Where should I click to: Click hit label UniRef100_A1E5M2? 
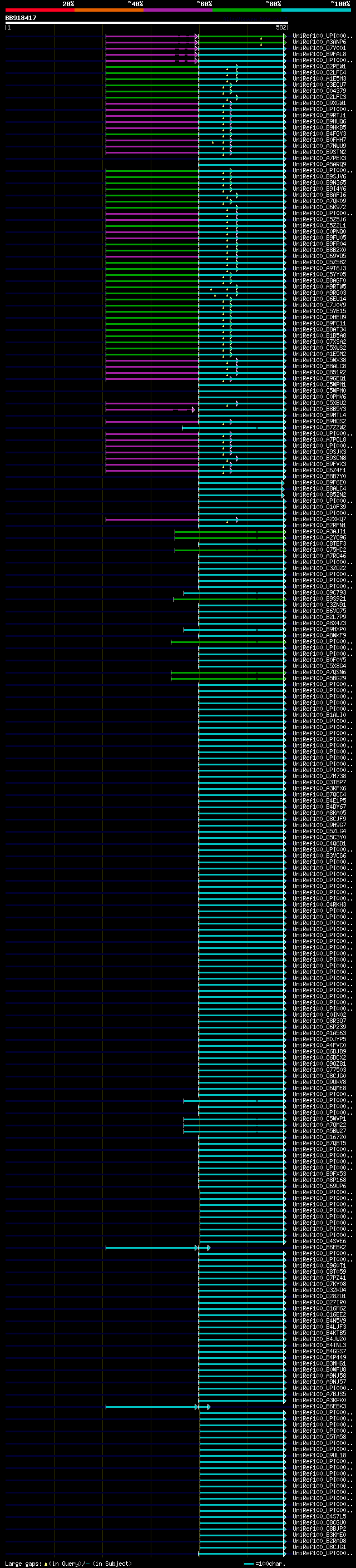click(319, 354)
